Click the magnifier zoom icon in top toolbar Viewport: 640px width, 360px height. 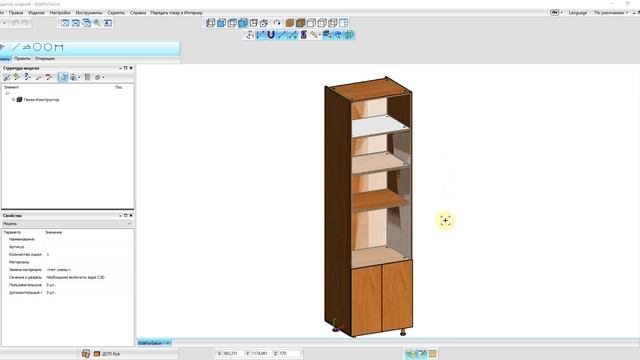click(97, 23)
